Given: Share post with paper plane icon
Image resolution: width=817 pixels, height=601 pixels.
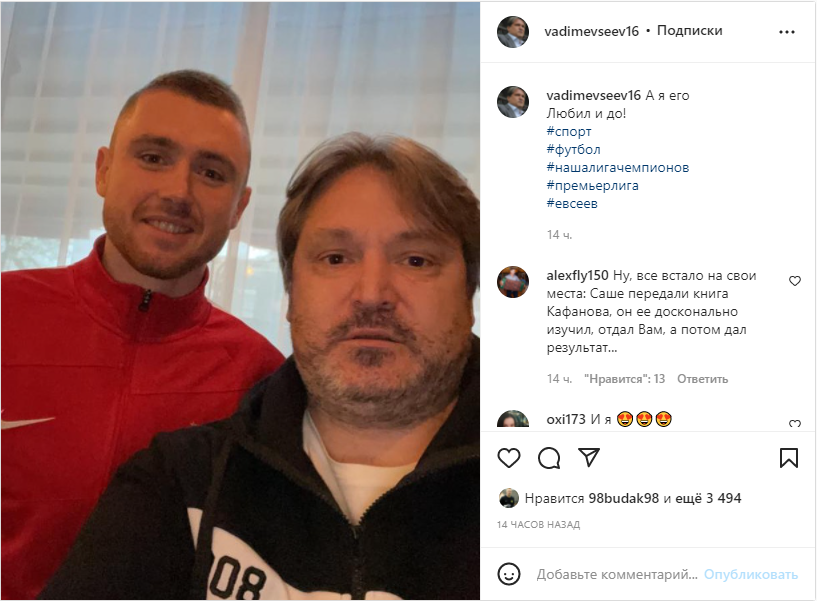Looking at the screenshot, I should [589, 457].
